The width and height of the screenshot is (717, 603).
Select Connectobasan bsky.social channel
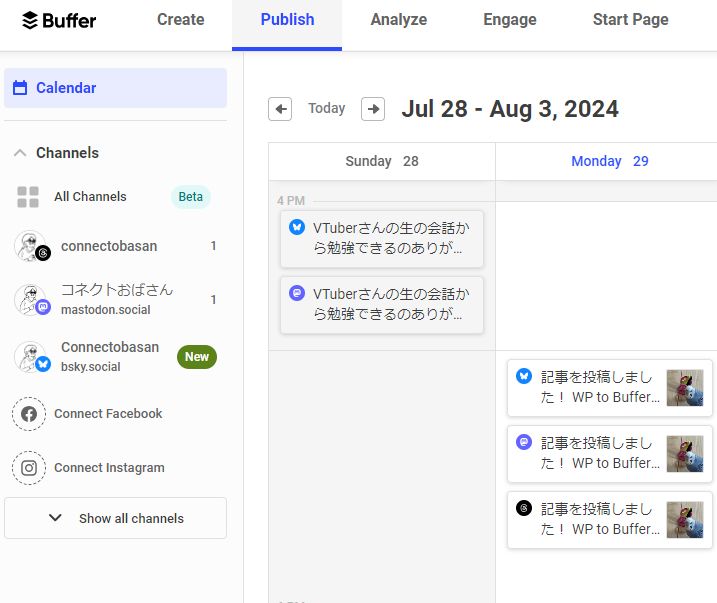coord(110,357)
